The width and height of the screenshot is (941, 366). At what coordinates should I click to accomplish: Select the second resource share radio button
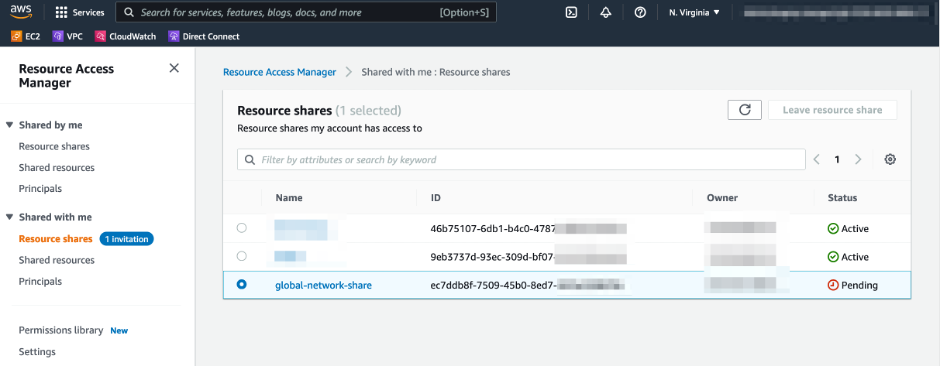tap(242, 256)
